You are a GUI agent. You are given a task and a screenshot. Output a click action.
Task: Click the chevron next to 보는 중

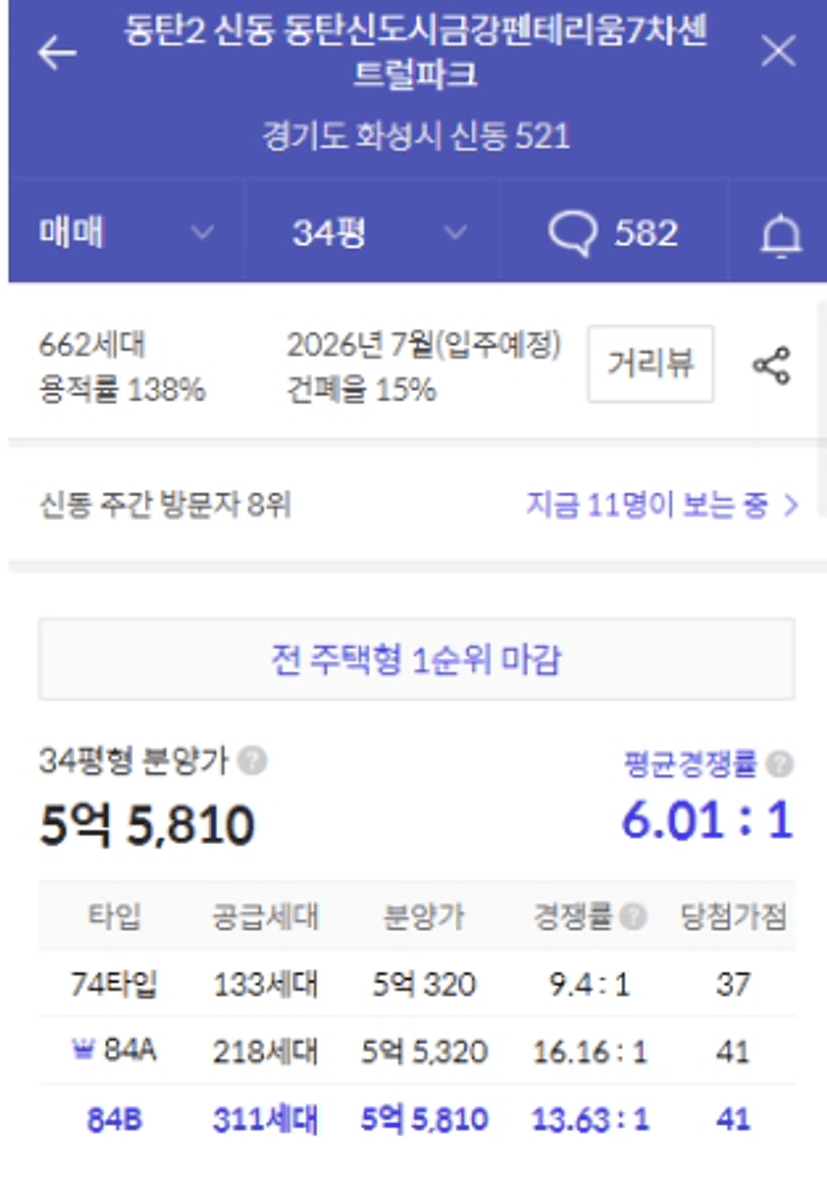click(x=791, y=505)
